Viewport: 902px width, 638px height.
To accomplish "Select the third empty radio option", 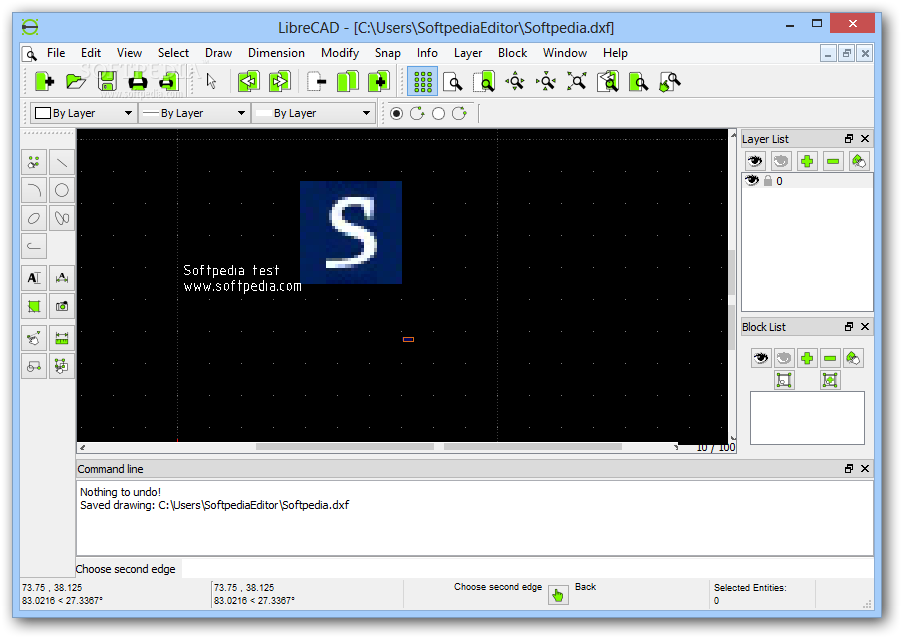I will [x=438, y=113].
